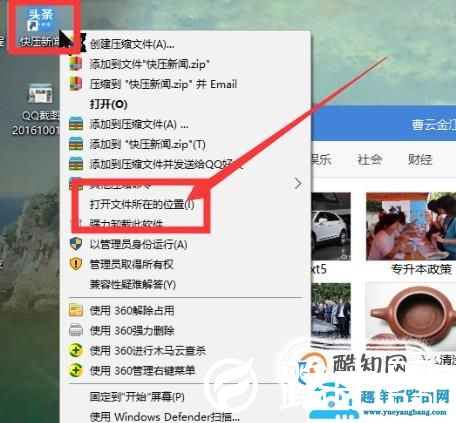
Task: Select 添加到压缩文件(A) ... entry
Action: pos(139,124)
